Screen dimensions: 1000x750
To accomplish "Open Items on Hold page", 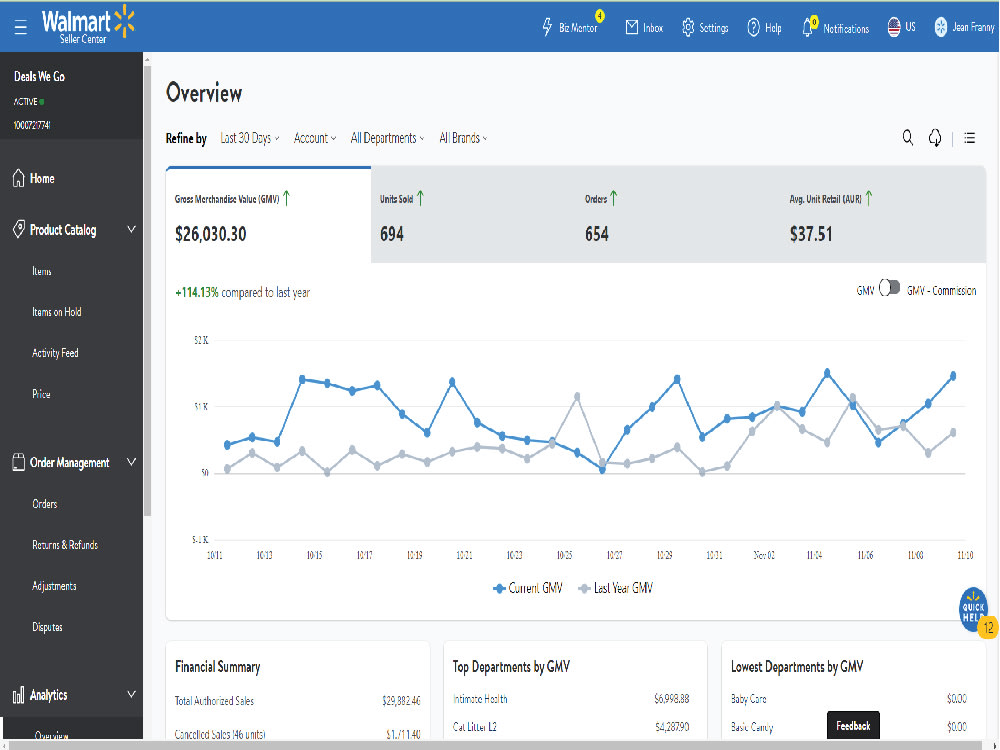I will 57,312.
